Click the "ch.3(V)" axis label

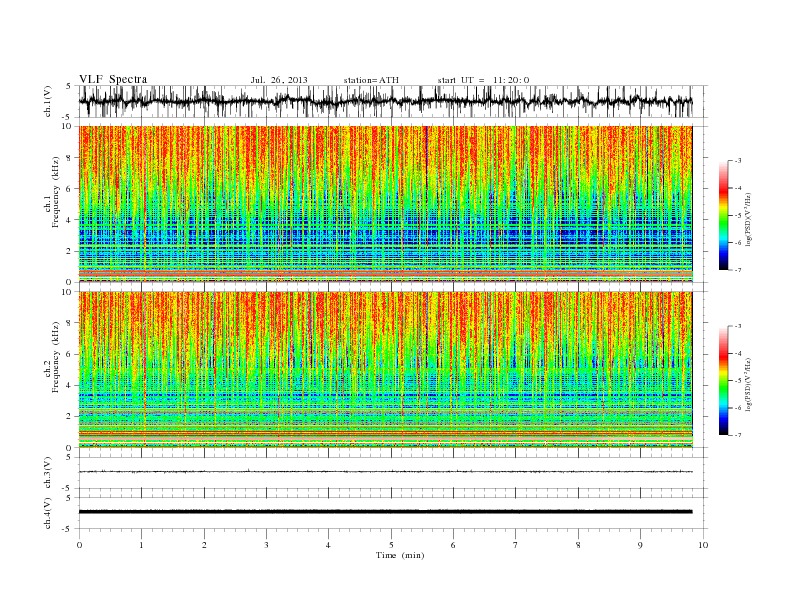coord(47,472)
